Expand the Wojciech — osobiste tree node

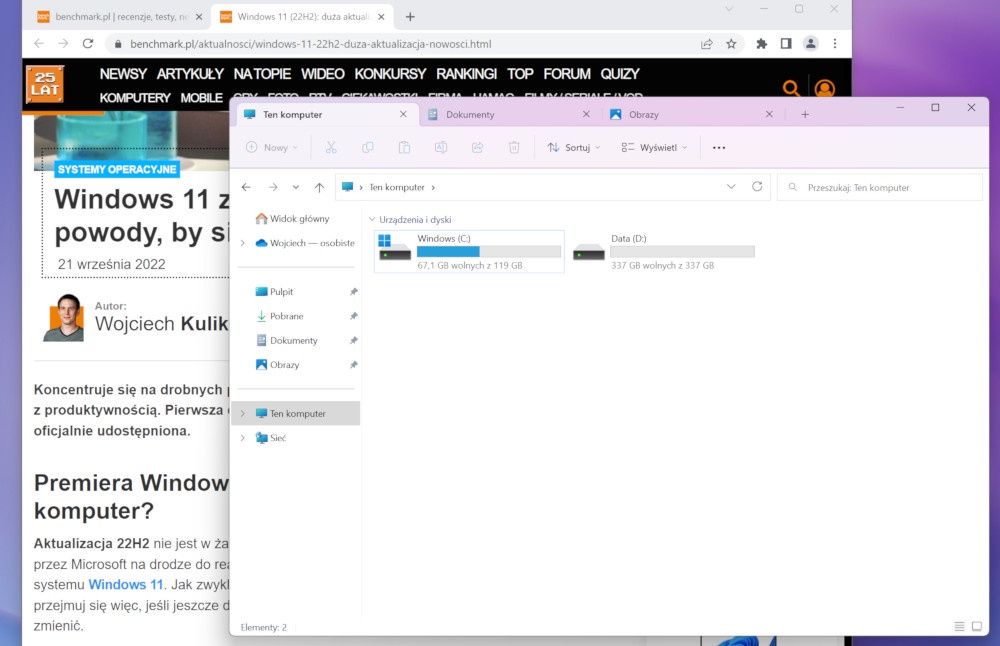coord(242,243)
